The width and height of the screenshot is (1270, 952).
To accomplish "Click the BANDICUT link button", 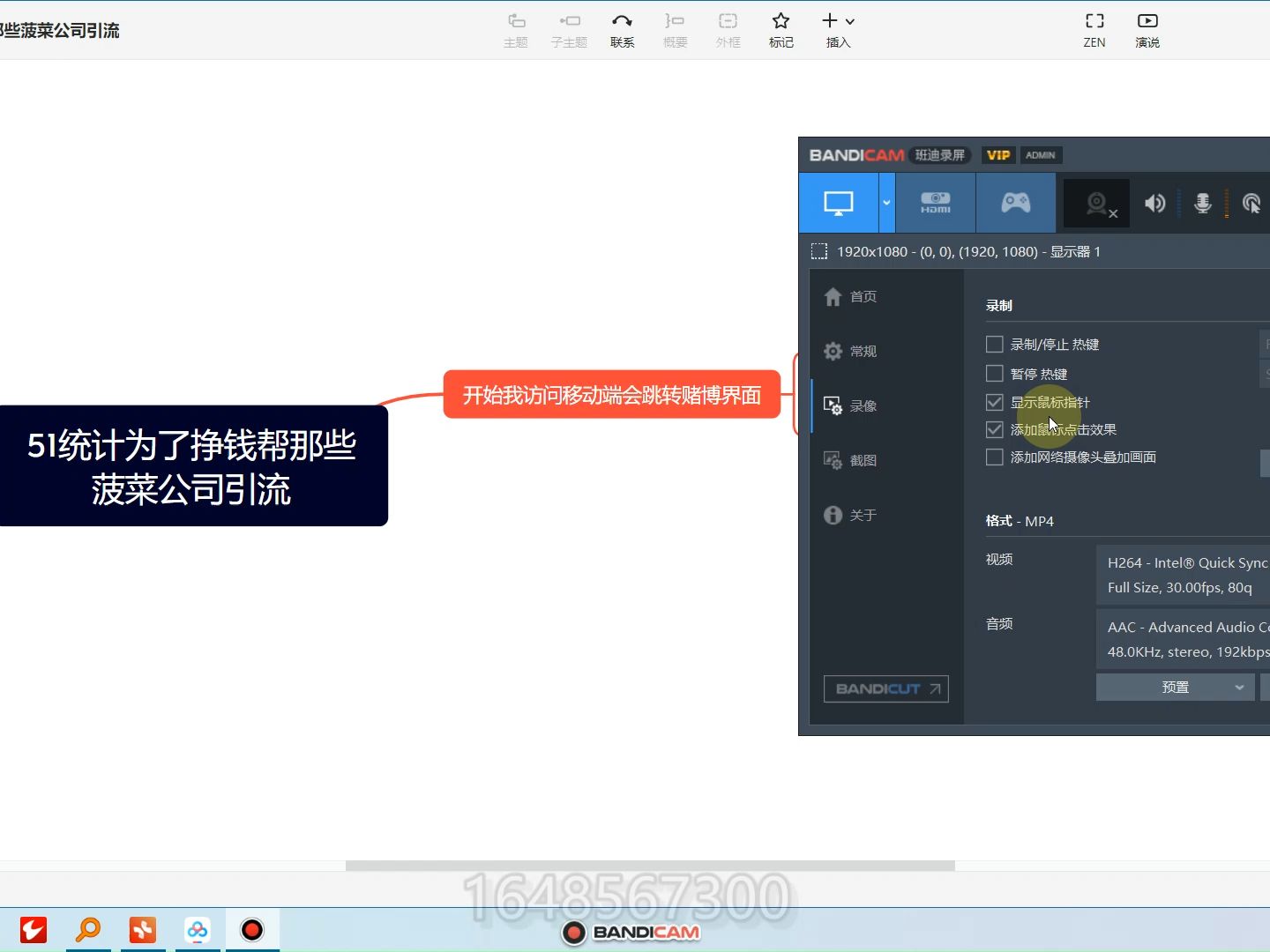I will pyautogui.click(x=885, y=688).
